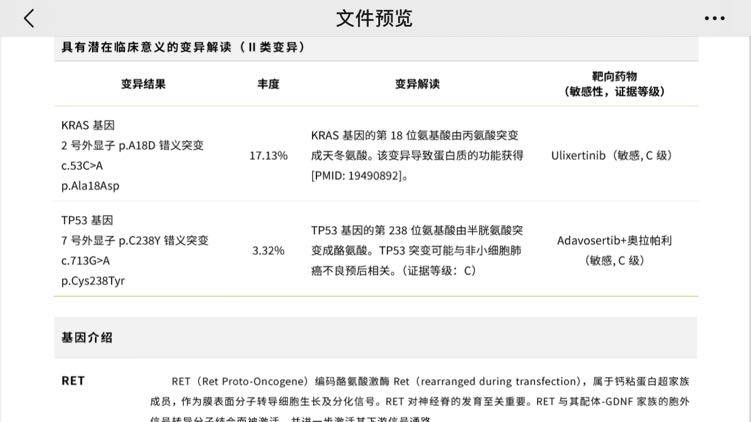
Task: Select the KRAS 基因 variant result cell
Action: point(132,155)
